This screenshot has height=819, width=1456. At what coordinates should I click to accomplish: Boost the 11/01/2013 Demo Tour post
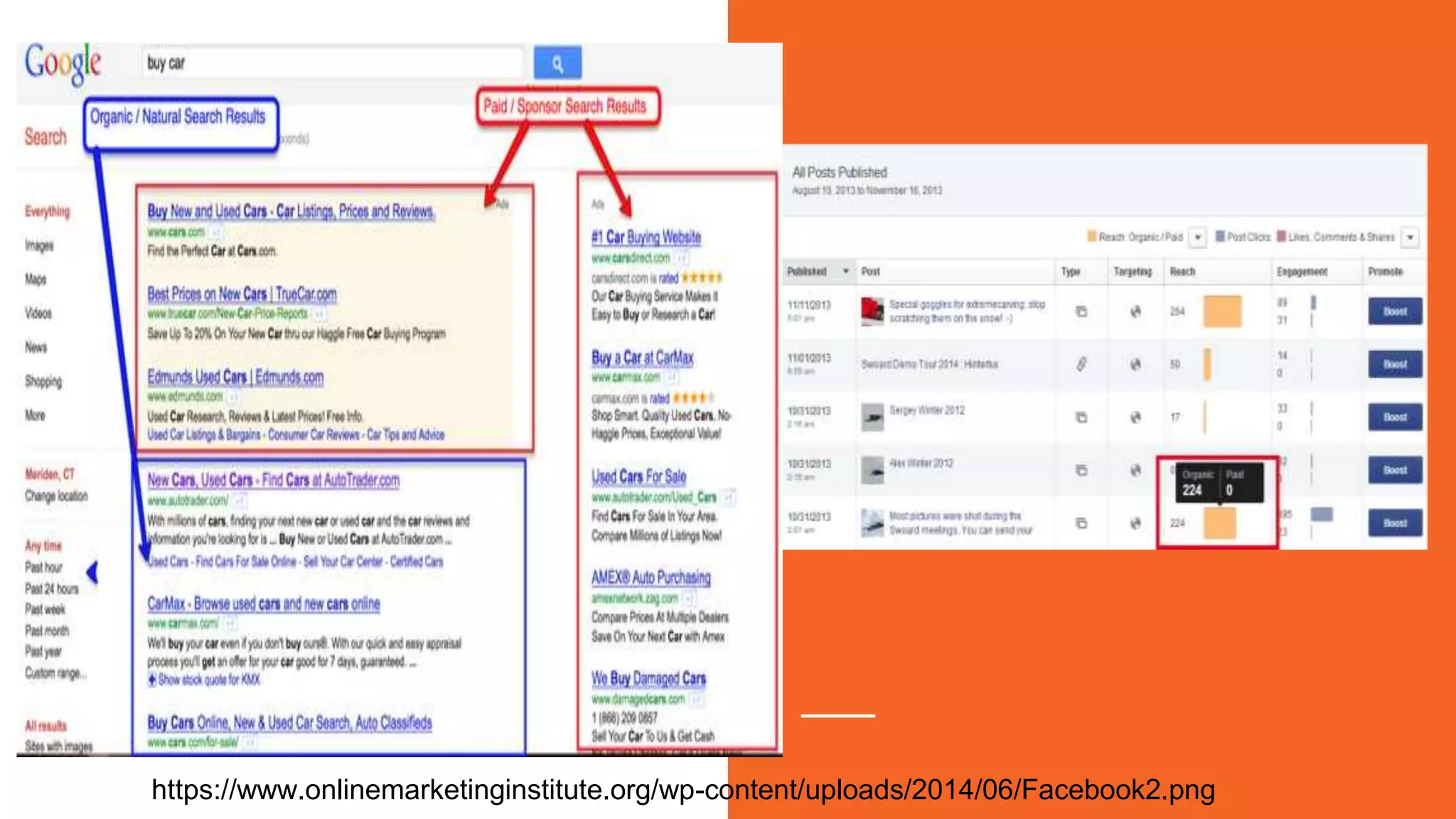[x=1395, y=364]
